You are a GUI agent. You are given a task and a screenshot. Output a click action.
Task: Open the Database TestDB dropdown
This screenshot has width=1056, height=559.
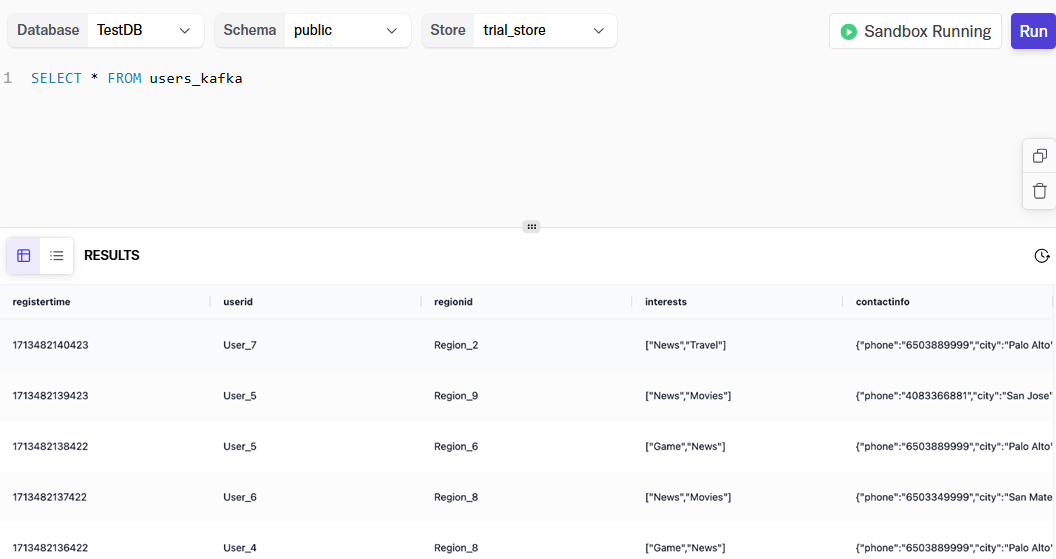pos(145,30)
